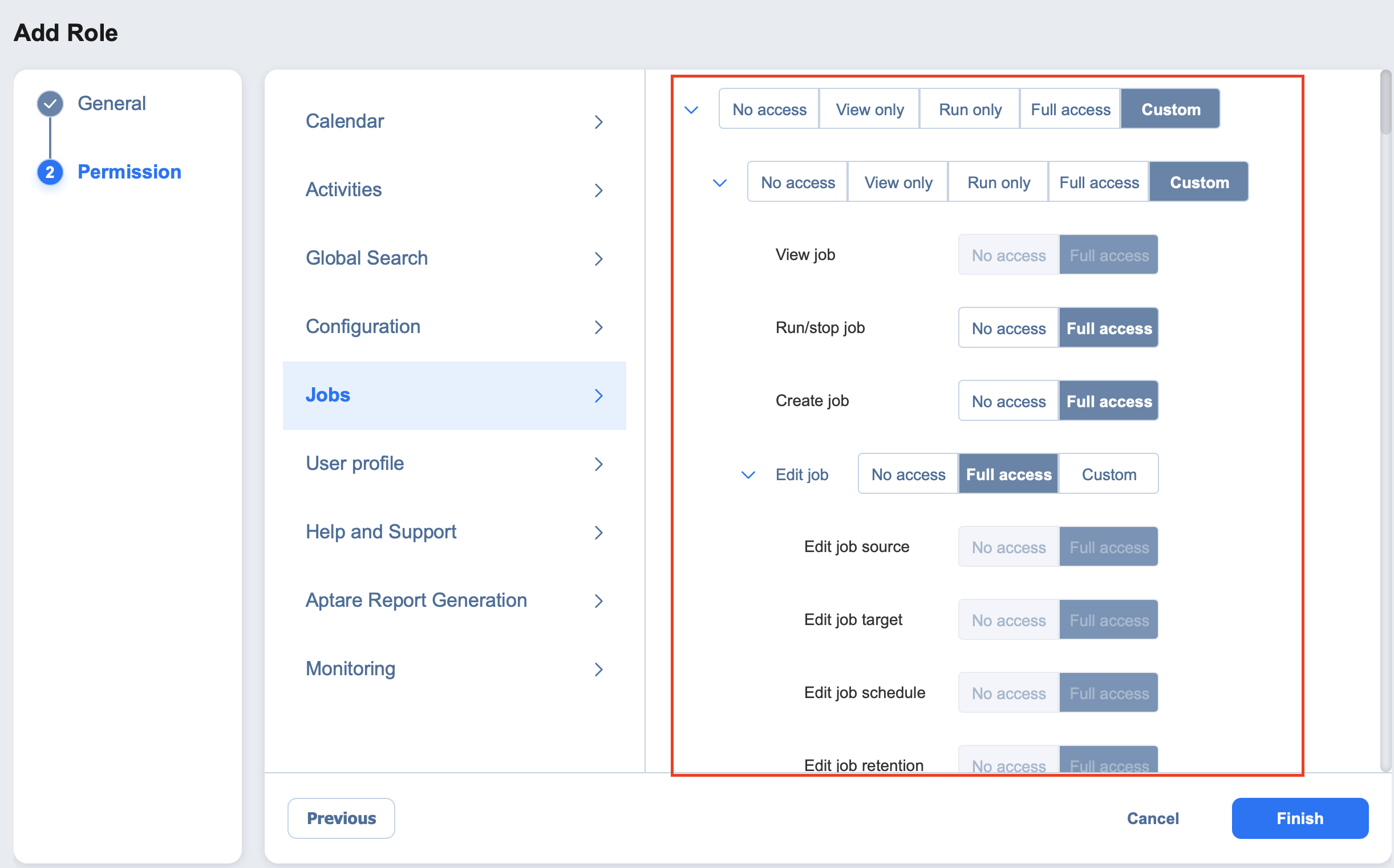The image size is (1394, 868).
Task: Collapse the top Jobs permission group
Action: point(691,109)
